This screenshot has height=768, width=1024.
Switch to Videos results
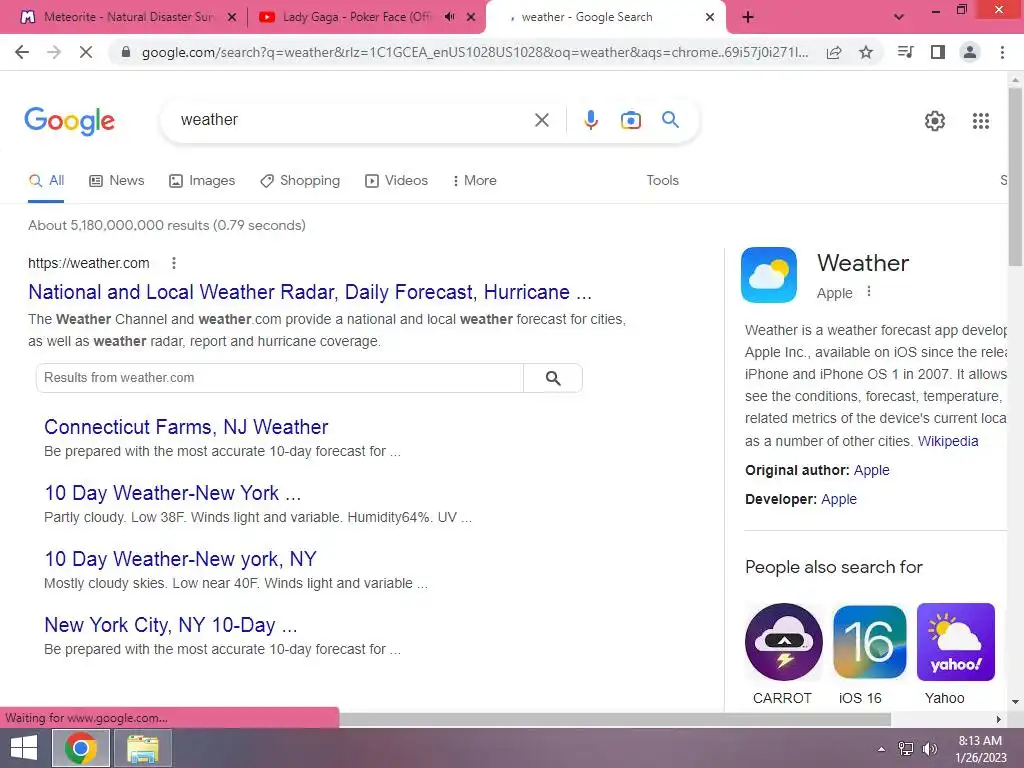pos(396,180)
